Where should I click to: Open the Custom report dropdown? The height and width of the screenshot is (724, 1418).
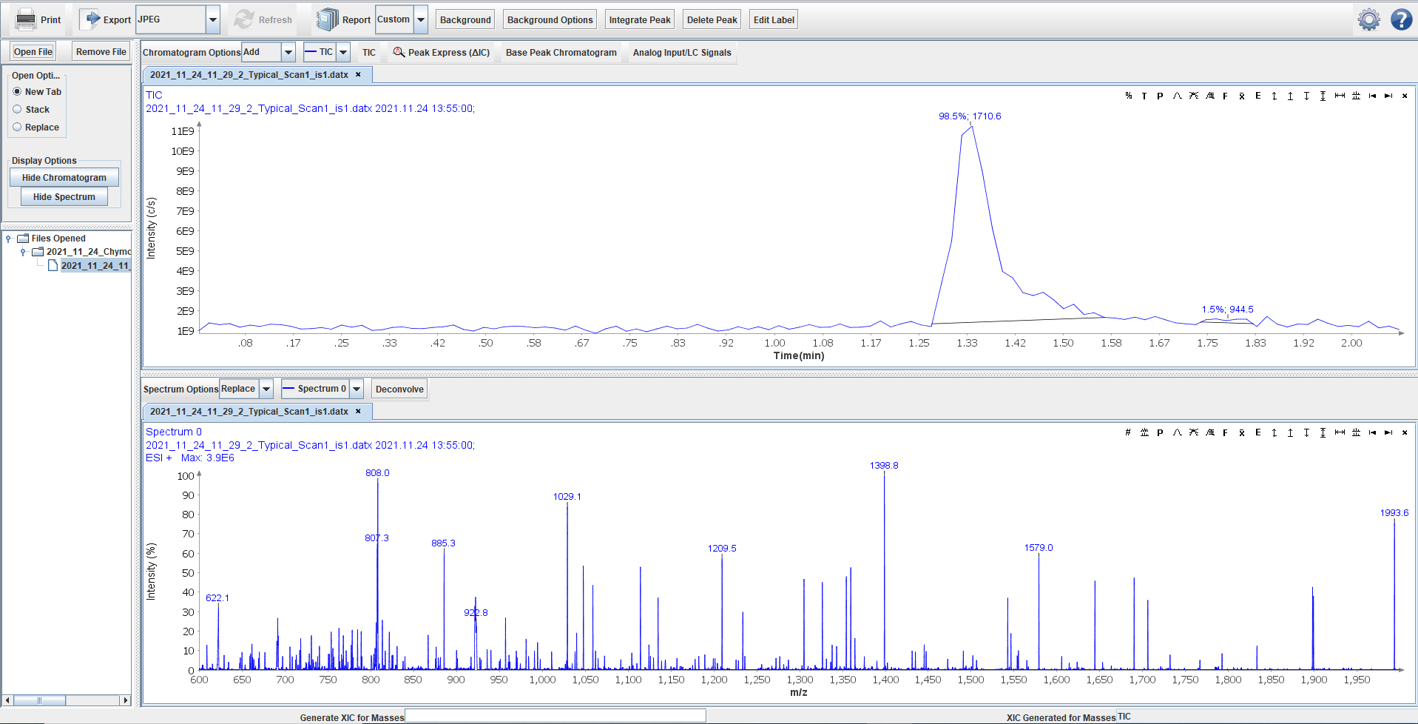421,19
